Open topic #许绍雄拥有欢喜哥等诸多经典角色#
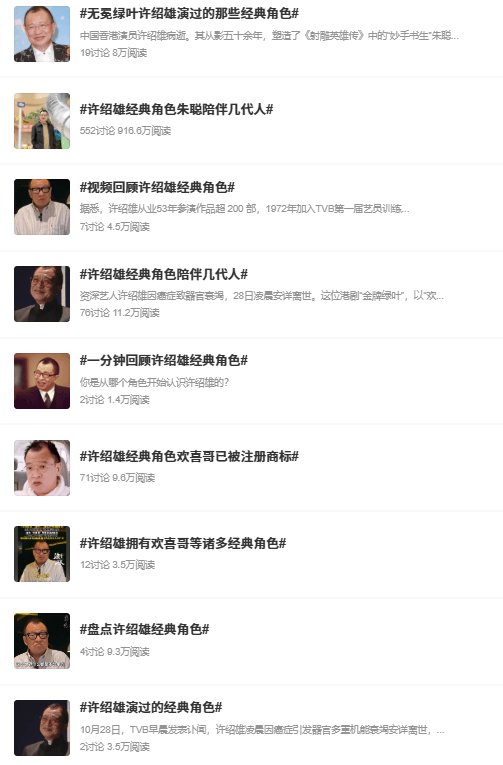 click(x=183, y=543)
